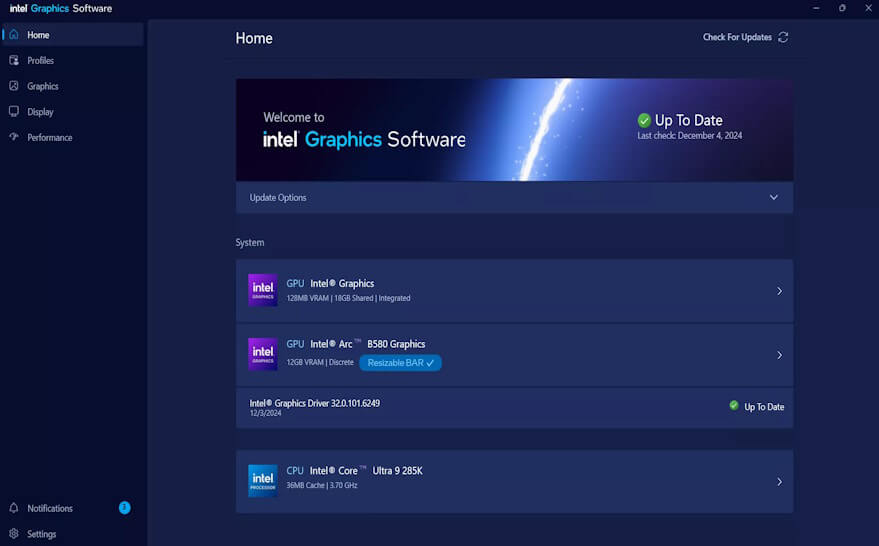Select Intel Arc B580 Graphics name text
This screenshot has height=546, width=879.
coord(368,344)
